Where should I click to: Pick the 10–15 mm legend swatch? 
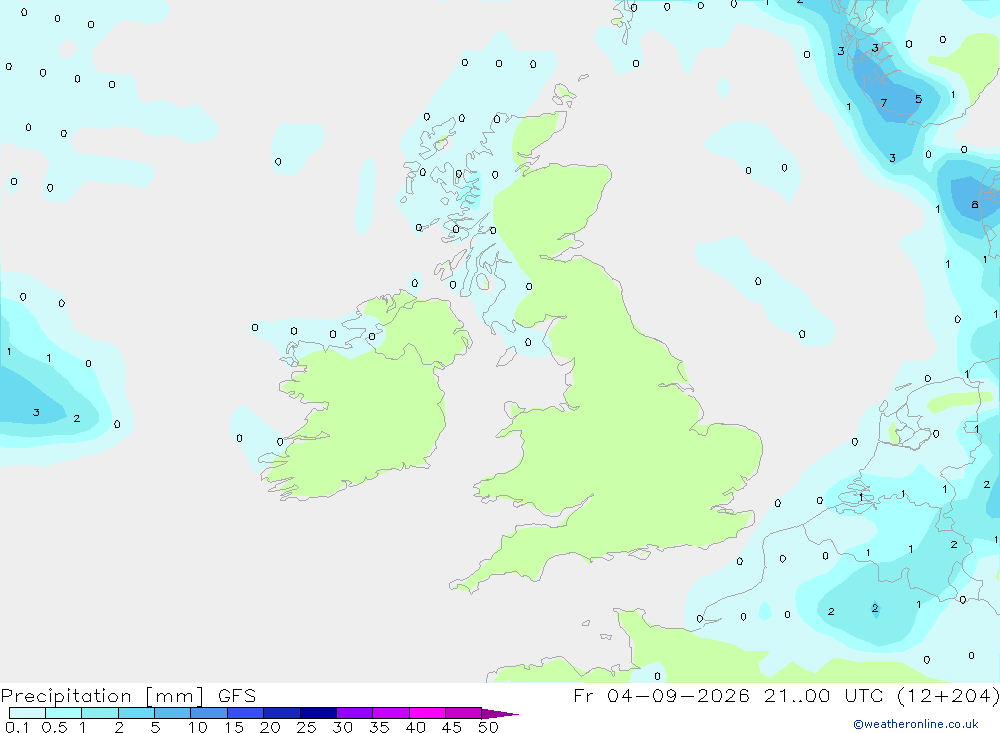(209, 713)
